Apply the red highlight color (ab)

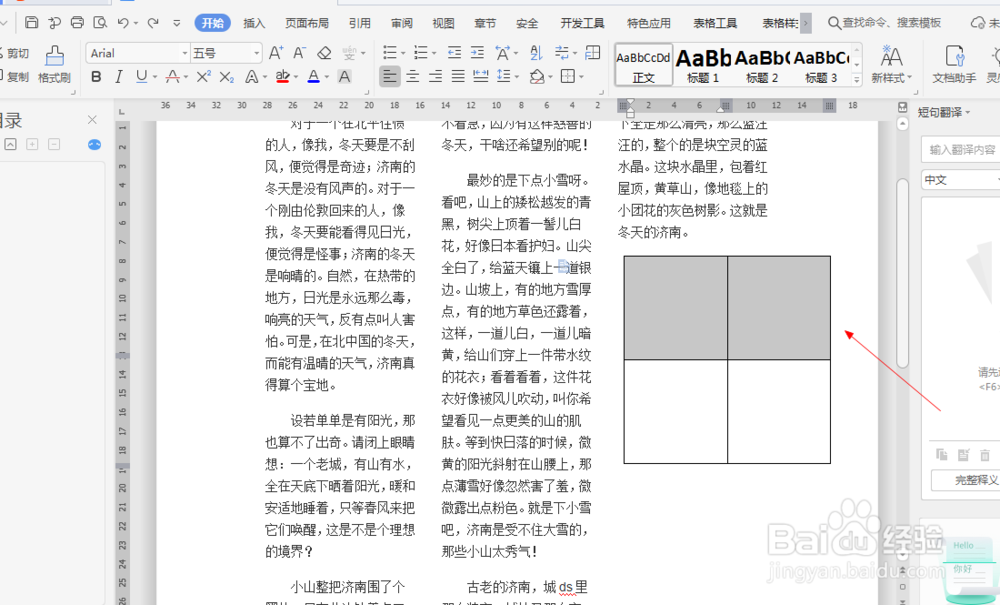tap(283, 77)
